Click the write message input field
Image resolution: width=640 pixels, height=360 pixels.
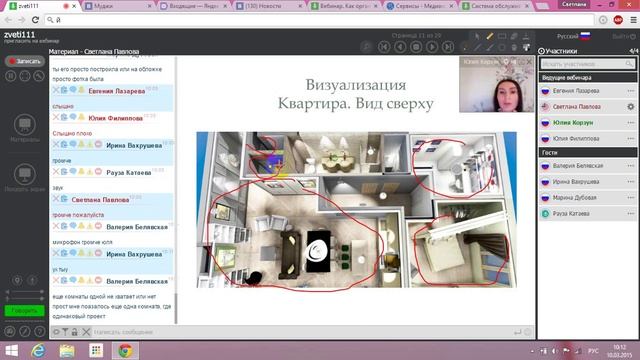click(x=302, y=332)
